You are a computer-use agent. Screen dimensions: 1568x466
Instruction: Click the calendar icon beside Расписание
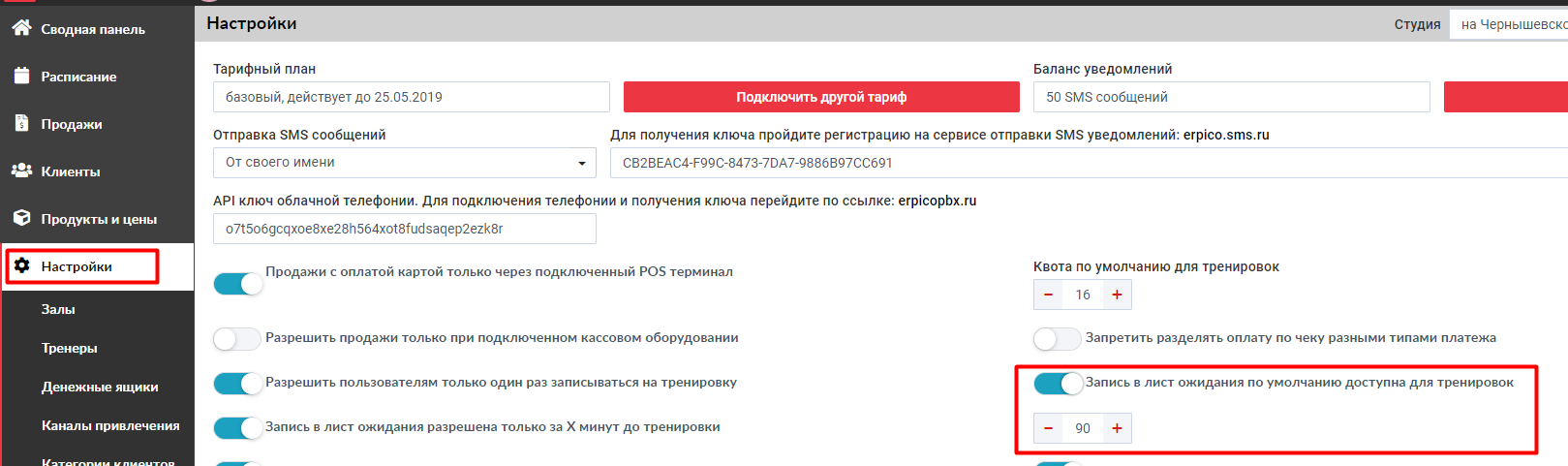(x=21, y=76)
